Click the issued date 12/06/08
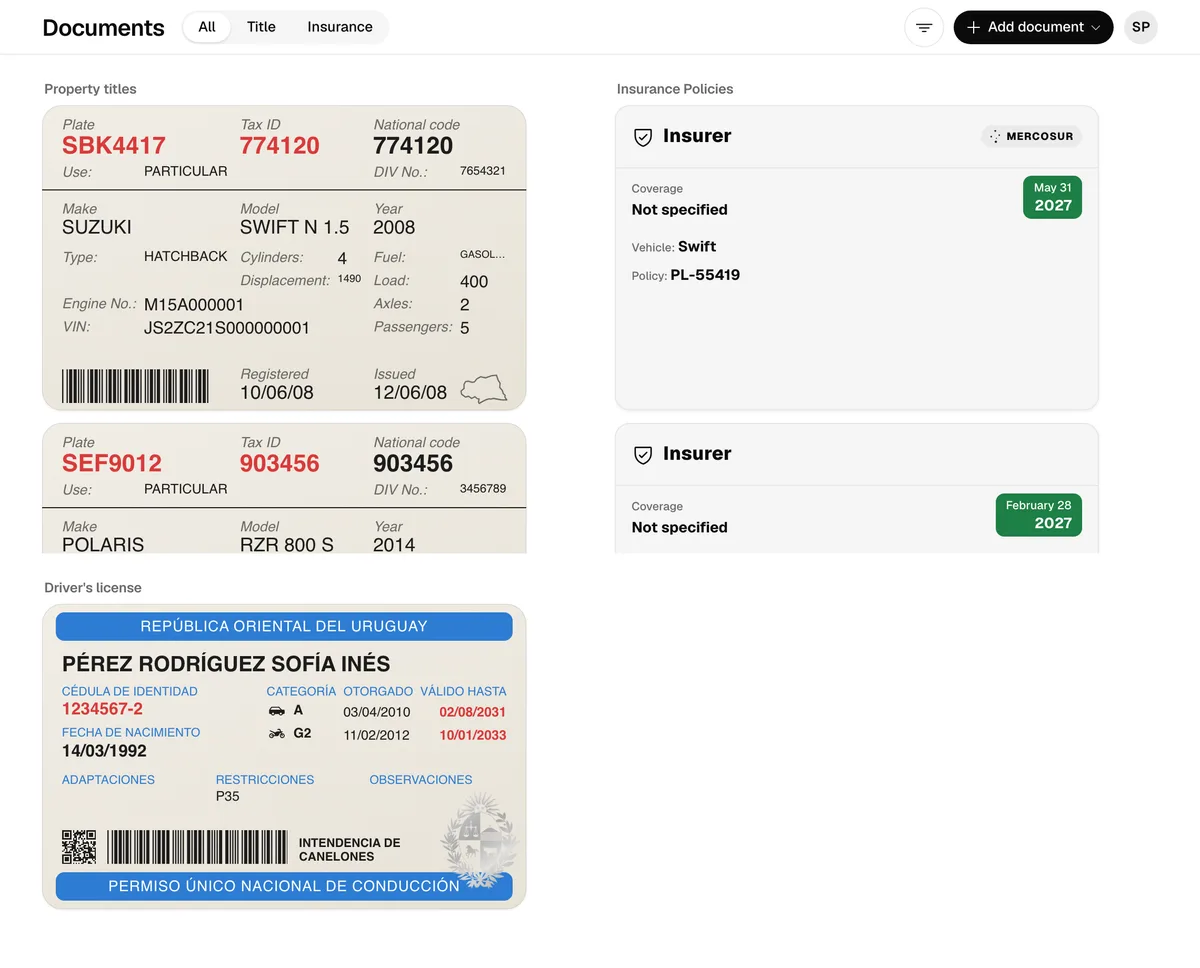The image size is (1200, 968). [x=410, y=393]
